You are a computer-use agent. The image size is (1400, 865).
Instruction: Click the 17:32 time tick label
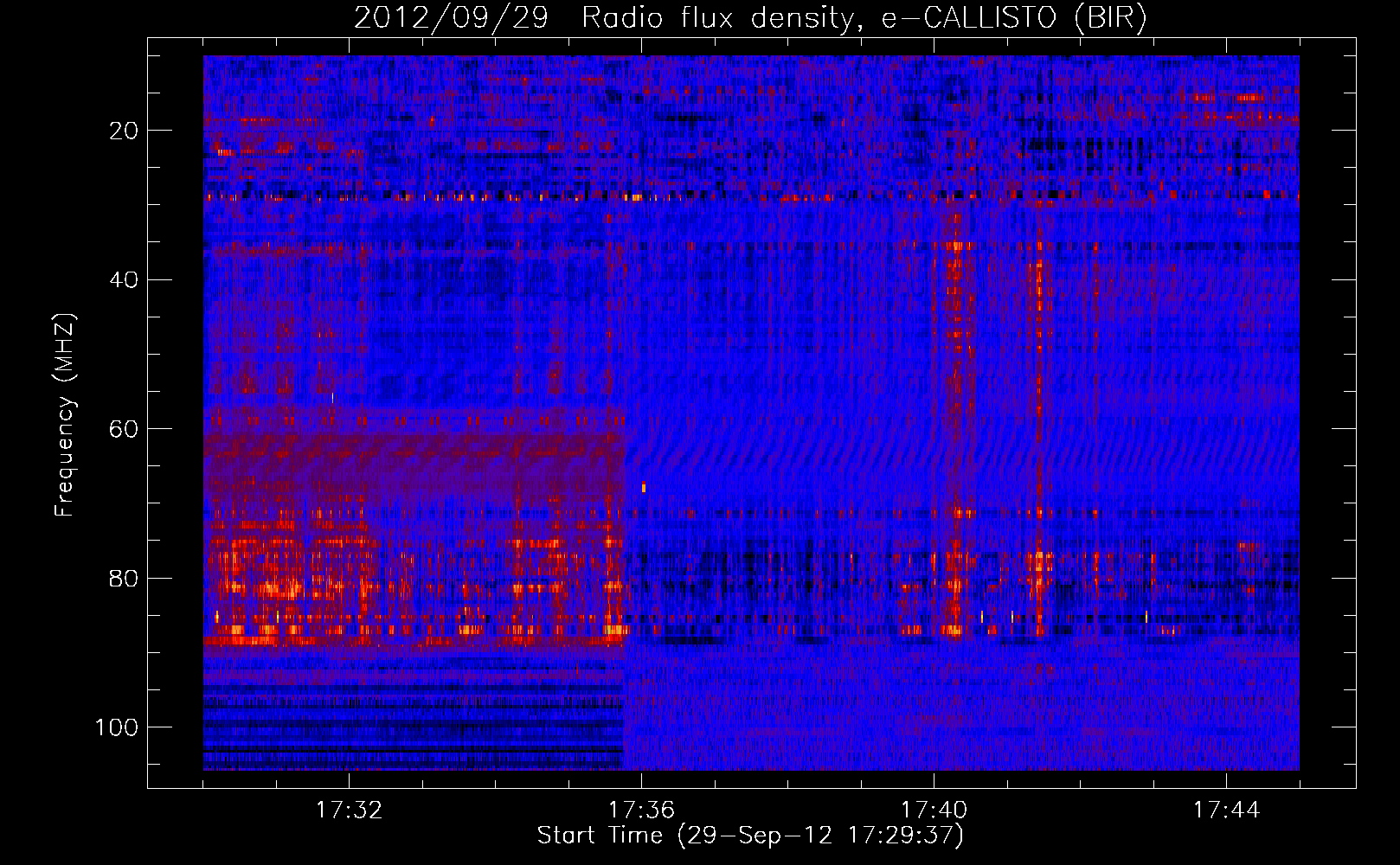[349, 811]
